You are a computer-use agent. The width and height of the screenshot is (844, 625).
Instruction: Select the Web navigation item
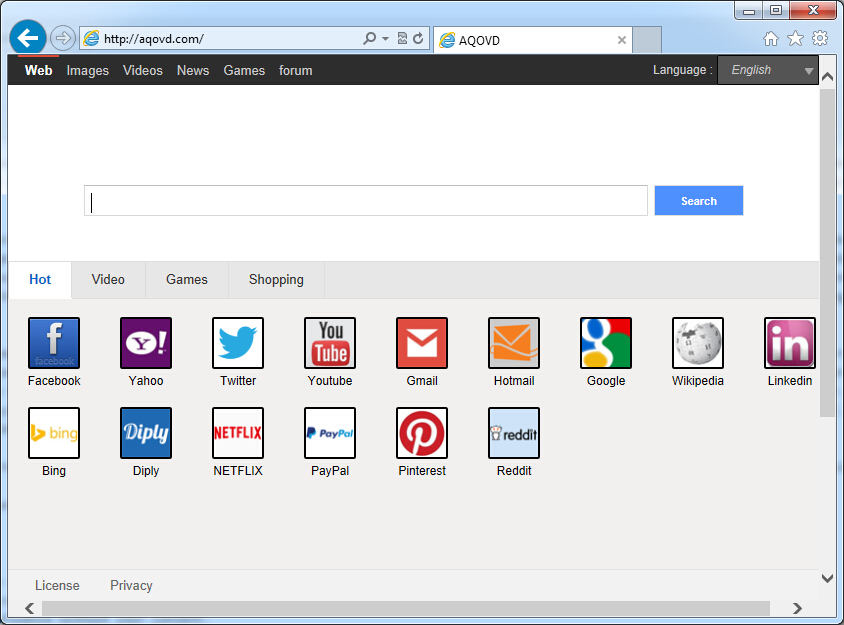tap(38, 71)
